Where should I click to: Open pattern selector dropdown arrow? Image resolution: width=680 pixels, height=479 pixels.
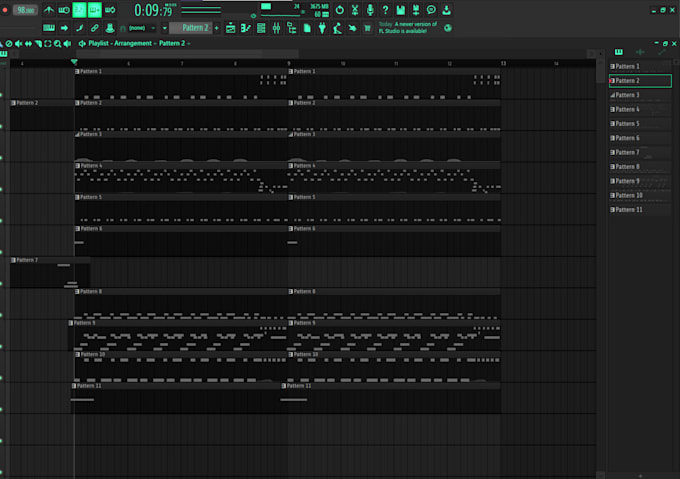[x=164, y=28]
